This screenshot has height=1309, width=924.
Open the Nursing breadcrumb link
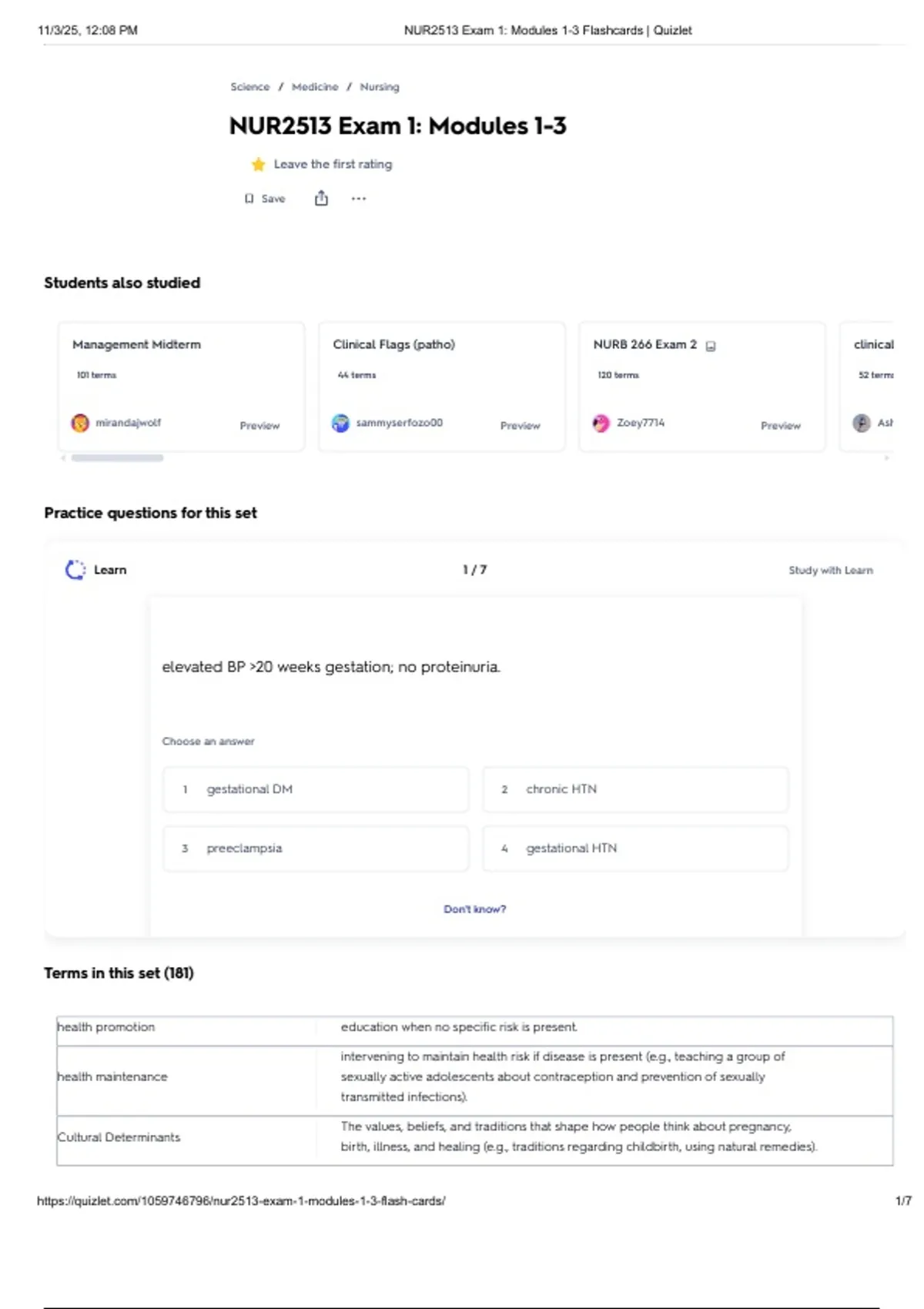380,87
